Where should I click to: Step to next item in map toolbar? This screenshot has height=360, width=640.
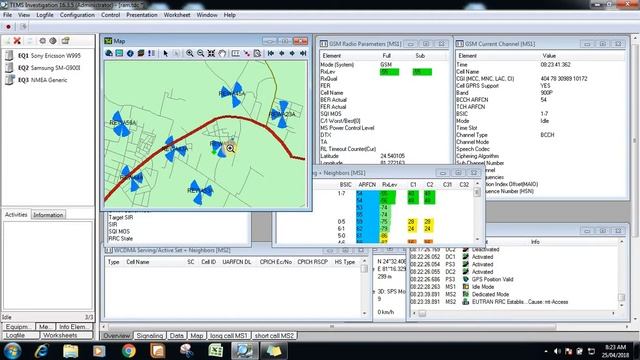[x=292, y=53]
